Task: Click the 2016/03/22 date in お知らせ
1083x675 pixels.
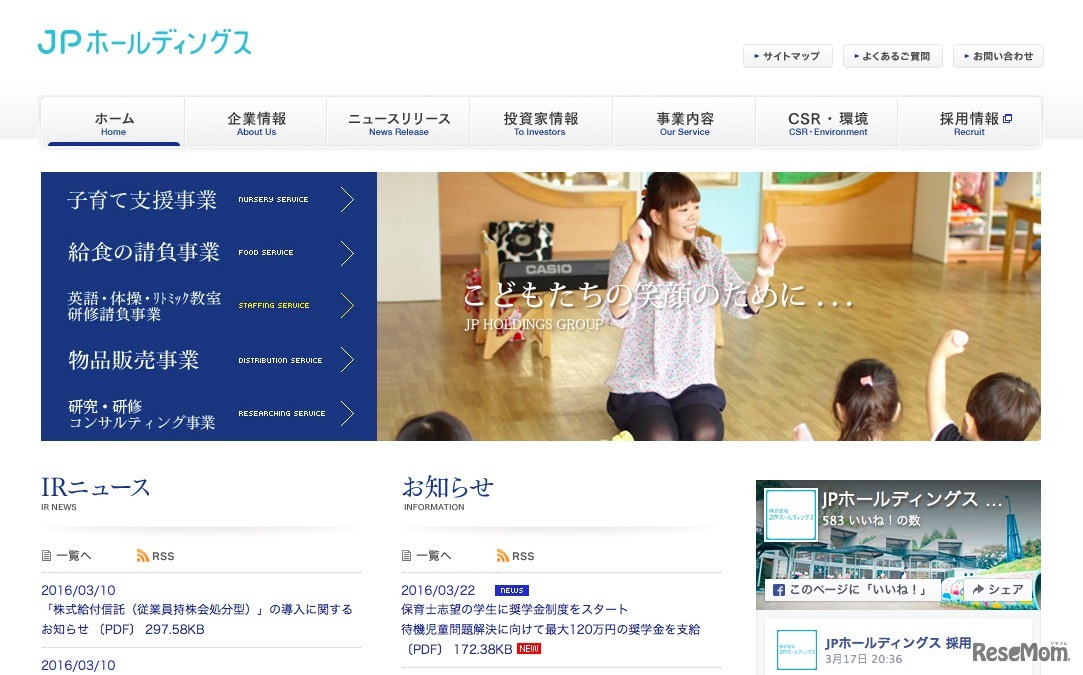Action: click(x=438, y=590)
